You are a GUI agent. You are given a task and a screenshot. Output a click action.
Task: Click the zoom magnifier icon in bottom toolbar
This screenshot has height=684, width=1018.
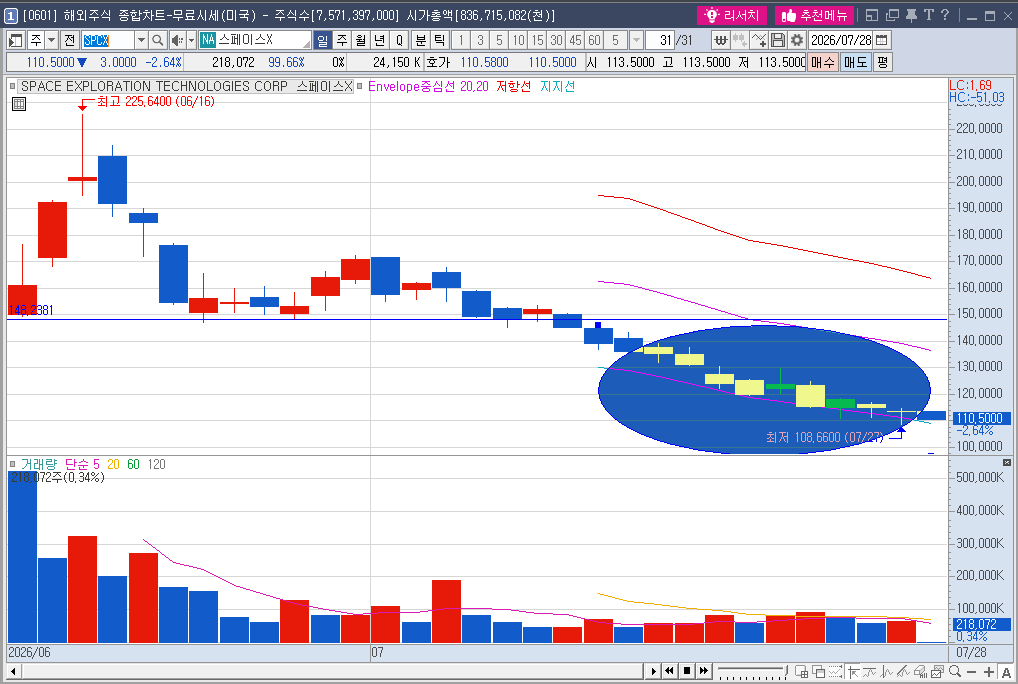pyautogui.click(x=954, y=672)
